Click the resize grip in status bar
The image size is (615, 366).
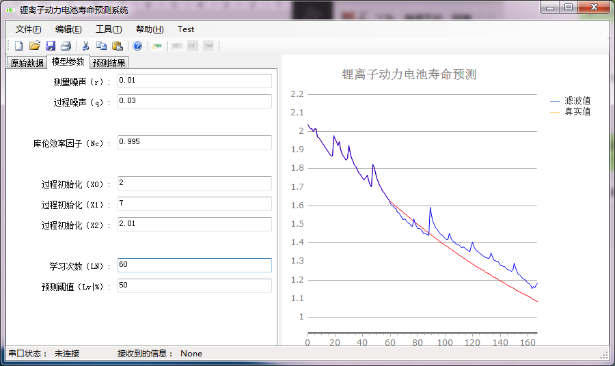[604, 355]
